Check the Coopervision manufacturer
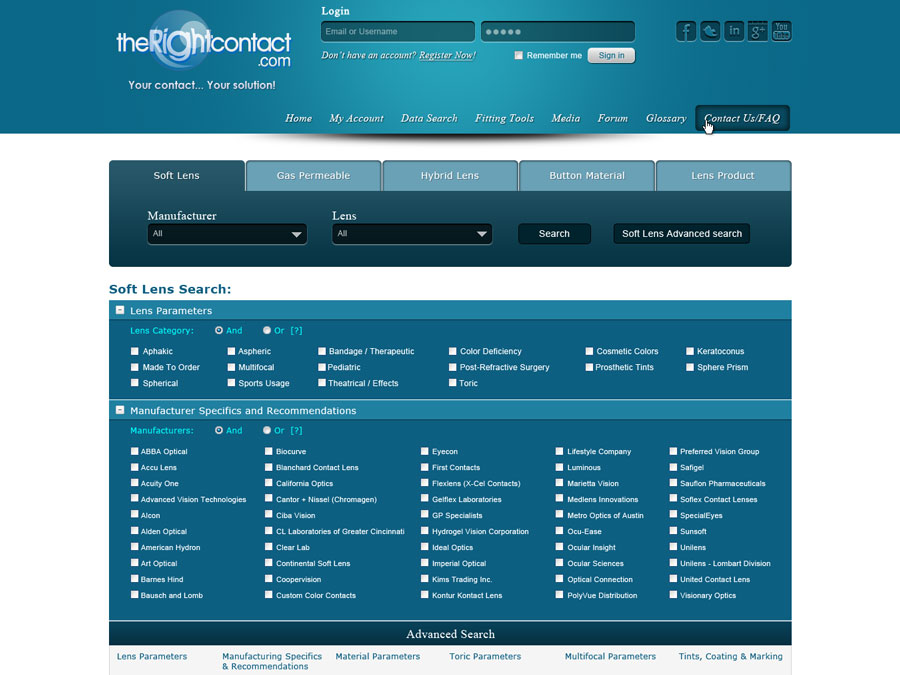 pos(269,579)
